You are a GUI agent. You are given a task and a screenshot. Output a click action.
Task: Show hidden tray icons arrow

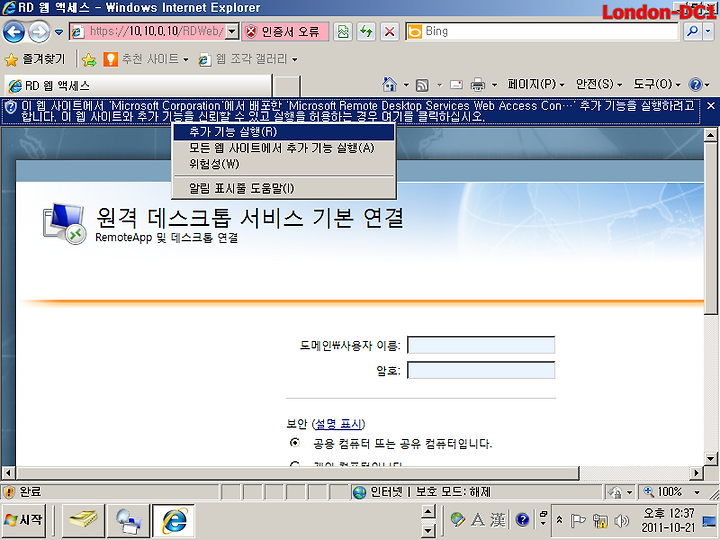pos(559,520)
